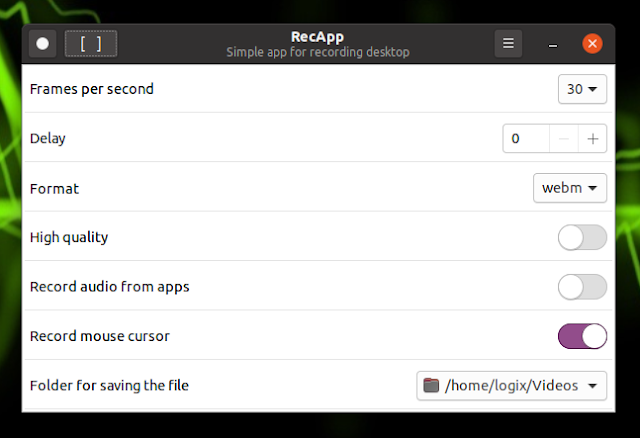640x438 pixels.
Task: Click the Record mouse cursor label
Action: (x=100, y=336)
